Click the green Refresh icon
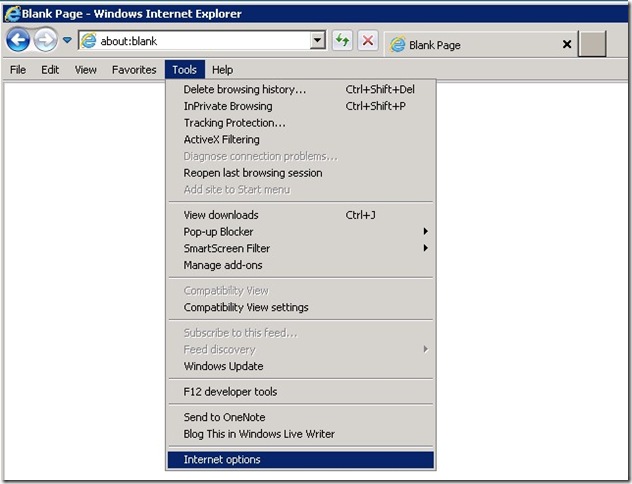The width and height of the screenshot is (632, 484). (x=343, y=41)
